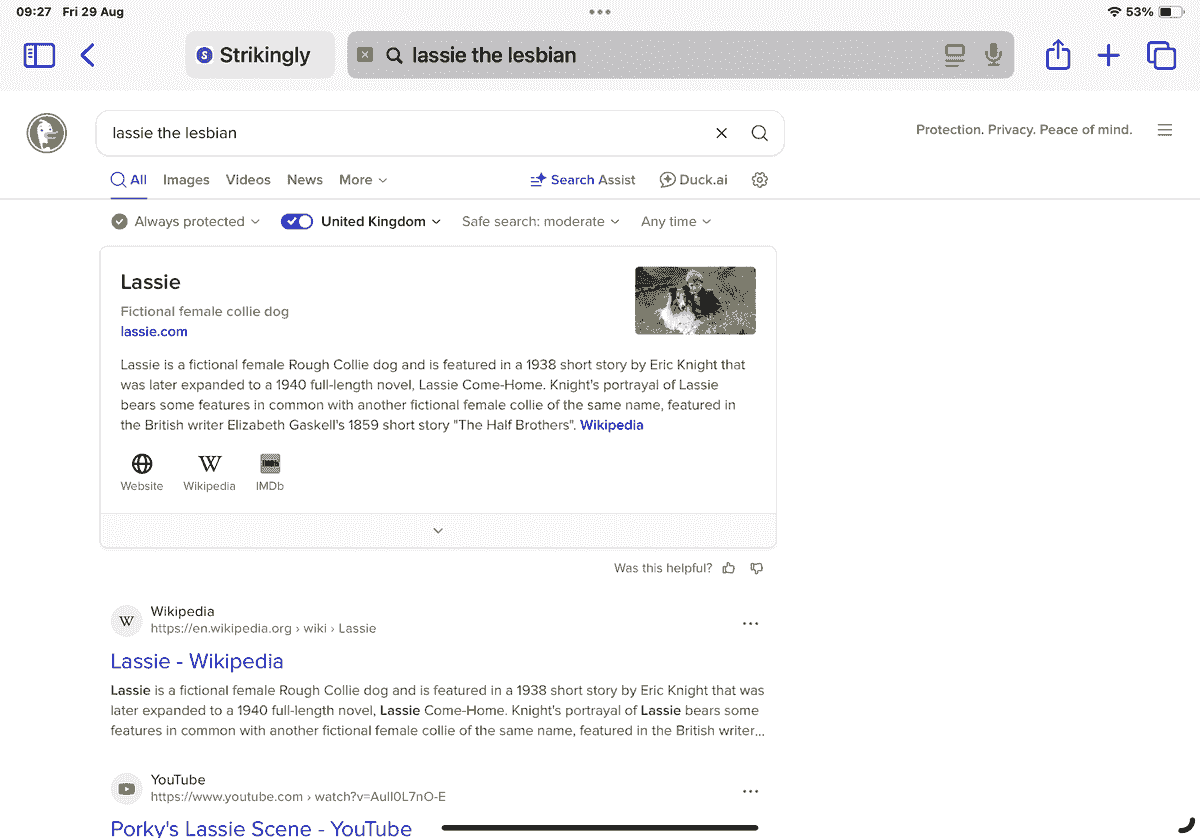Screen dimensions: 1200x838
Task: Go back to the previous page
Action: [x=88, y=55]
